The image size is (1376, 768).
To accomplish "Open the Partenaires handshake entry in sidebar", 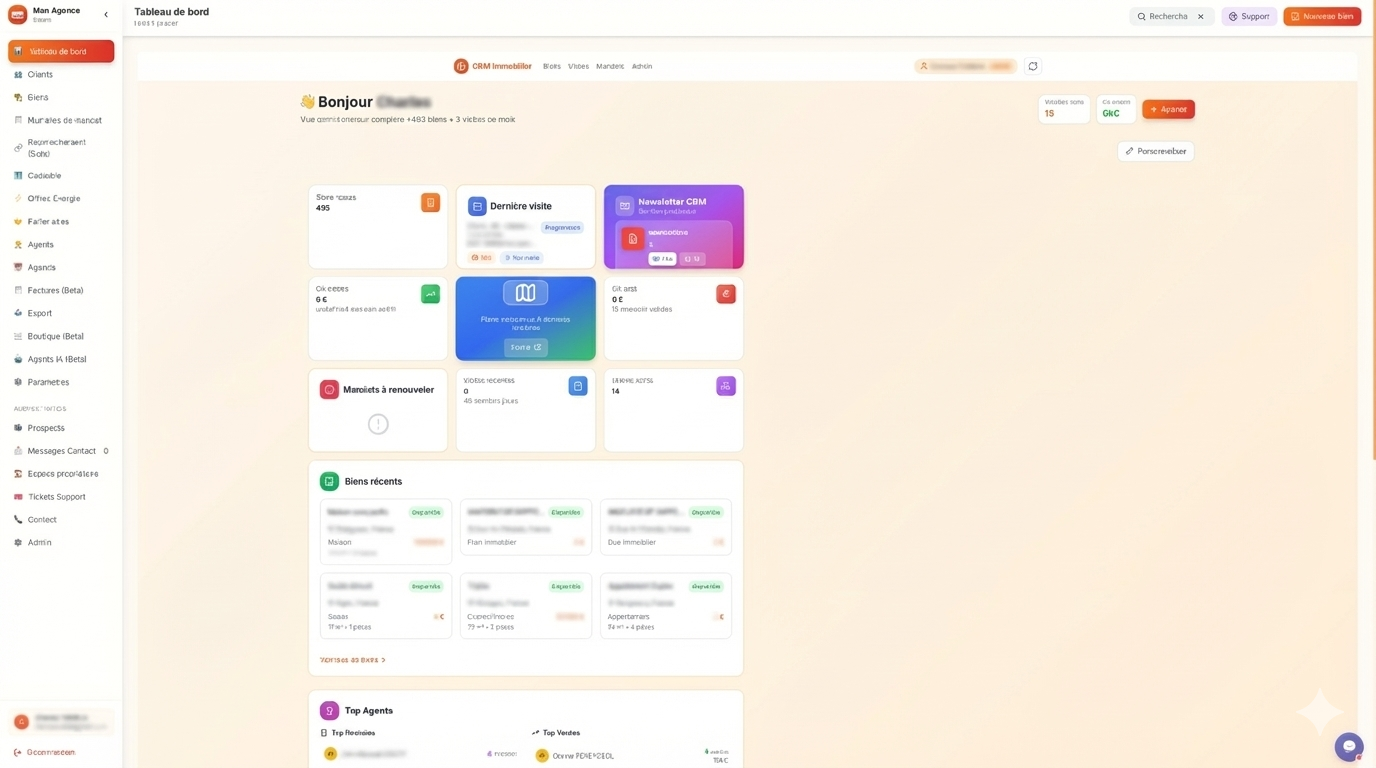I will pos(61,222).
